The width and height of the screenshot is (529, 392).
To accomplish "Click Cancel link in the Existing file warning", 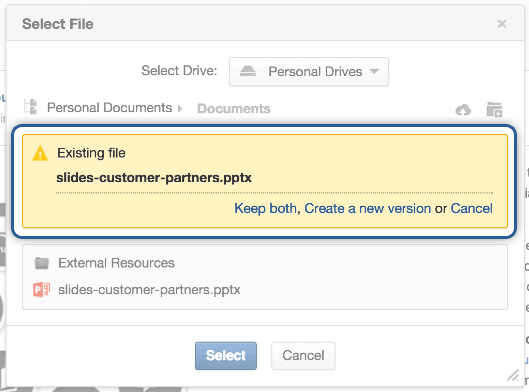I will point(471,208).
